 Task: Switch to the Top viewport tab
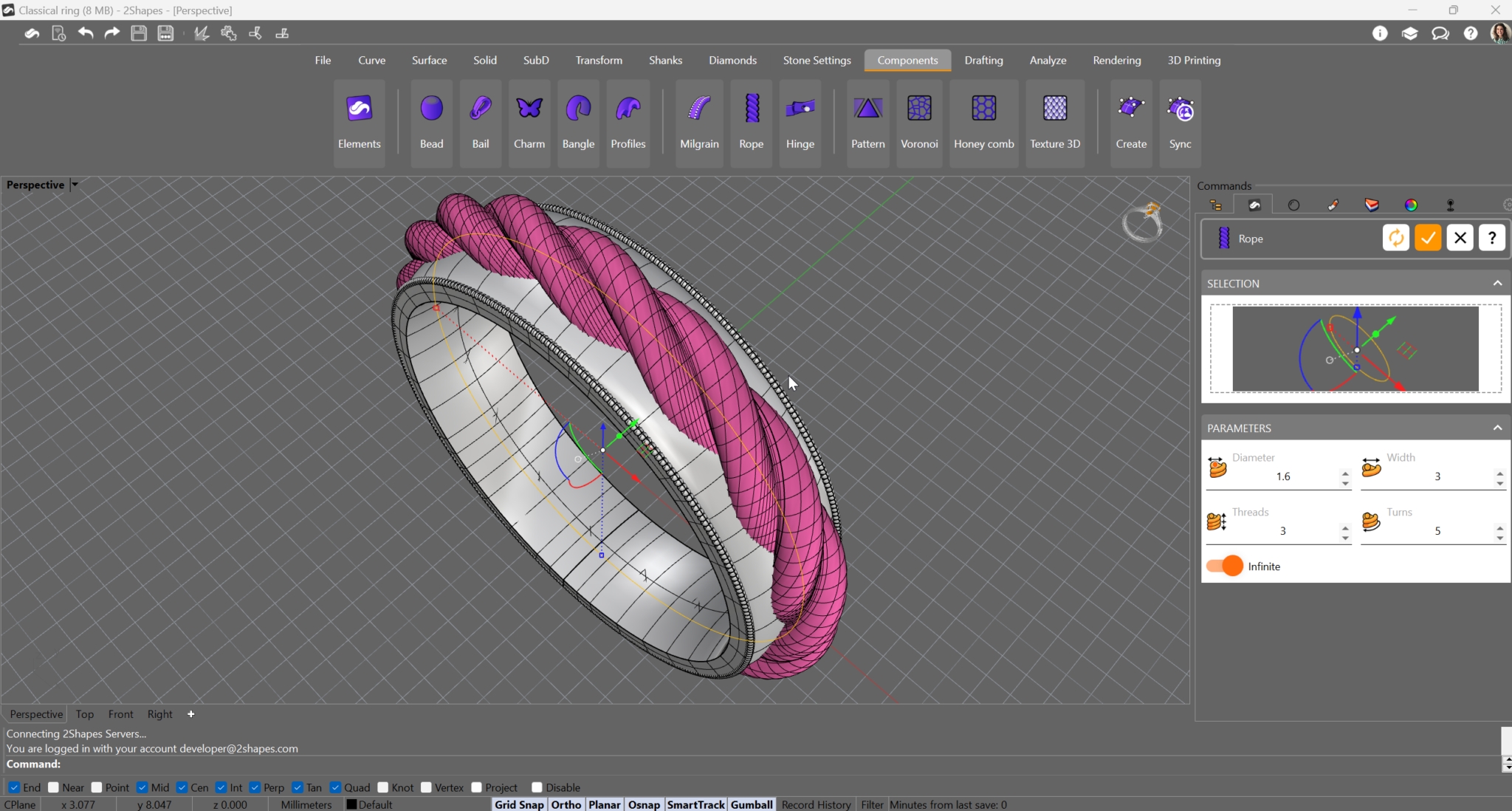tap(84, 714)
